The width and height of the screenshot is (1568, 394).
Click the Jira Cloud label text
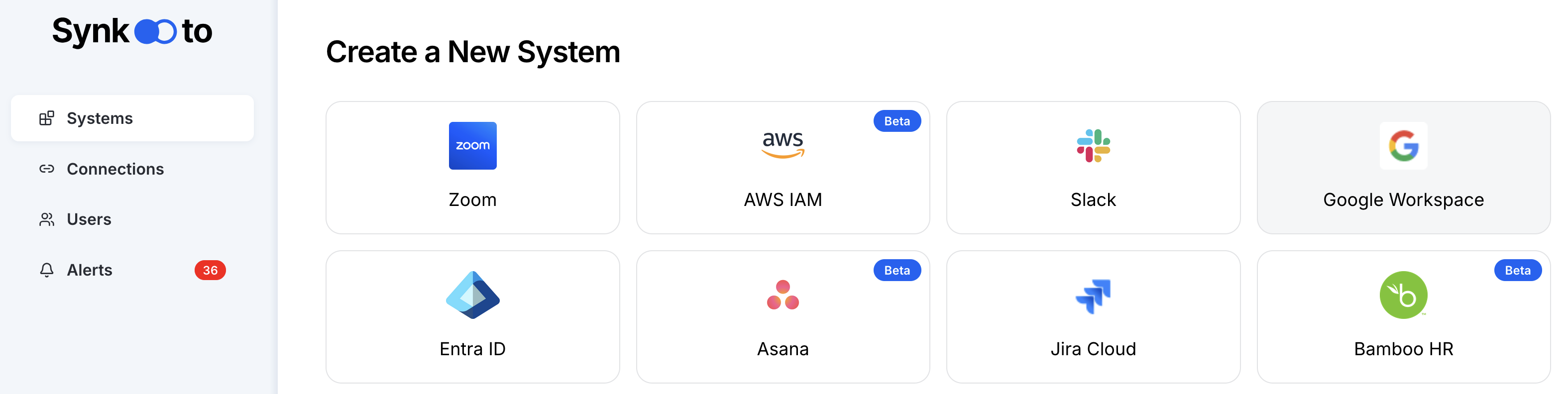click(1093, 349)
